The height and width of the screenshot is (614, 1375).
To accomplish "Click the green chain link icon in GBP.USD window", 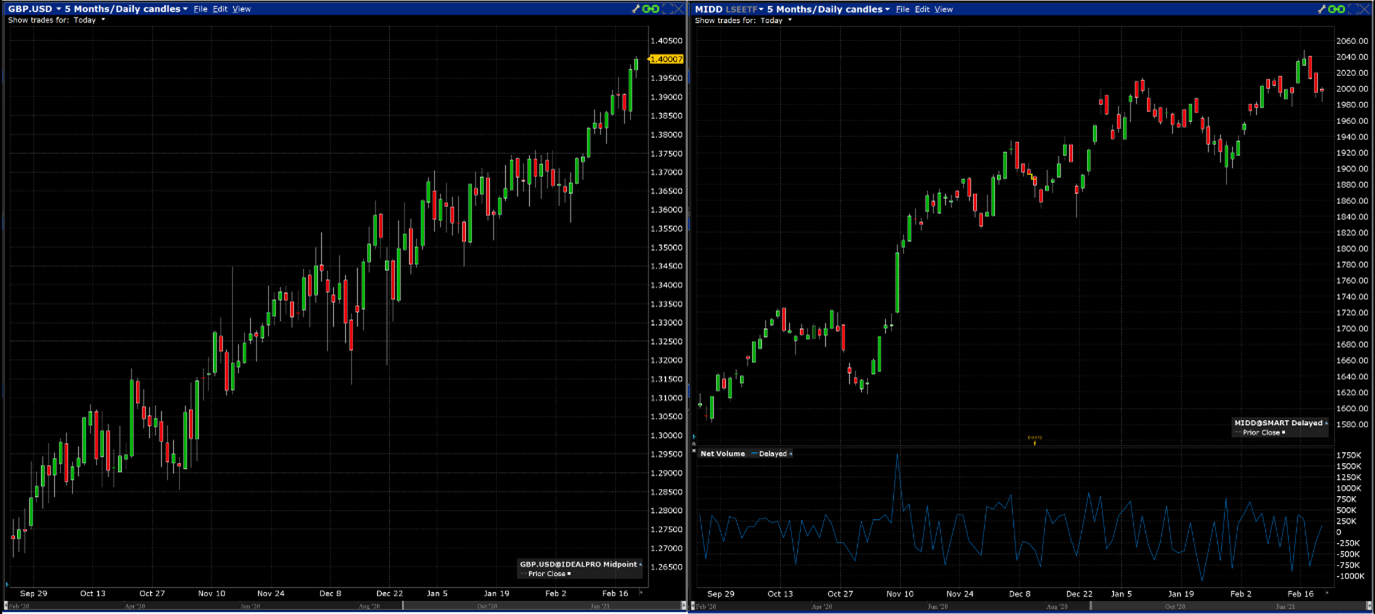I will [651, 9].
